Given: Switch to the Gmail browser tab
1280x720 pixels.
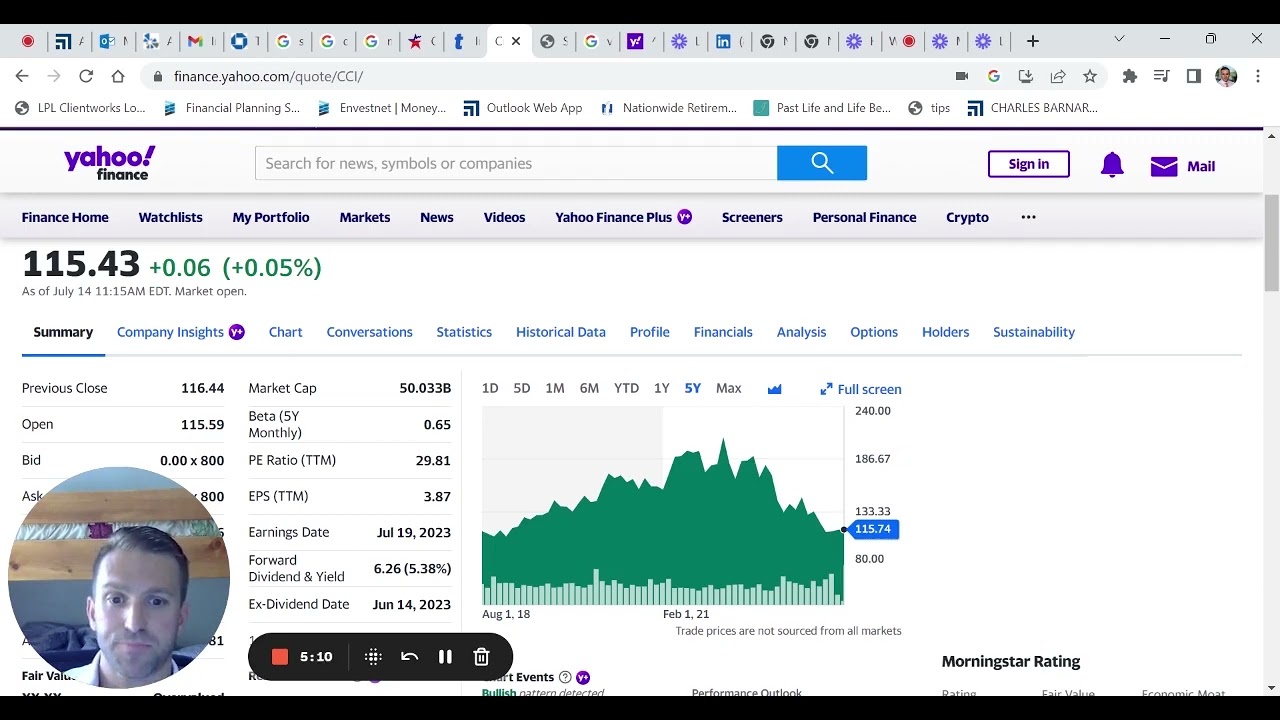Looking at the screenshot, I should coord(202,41).
